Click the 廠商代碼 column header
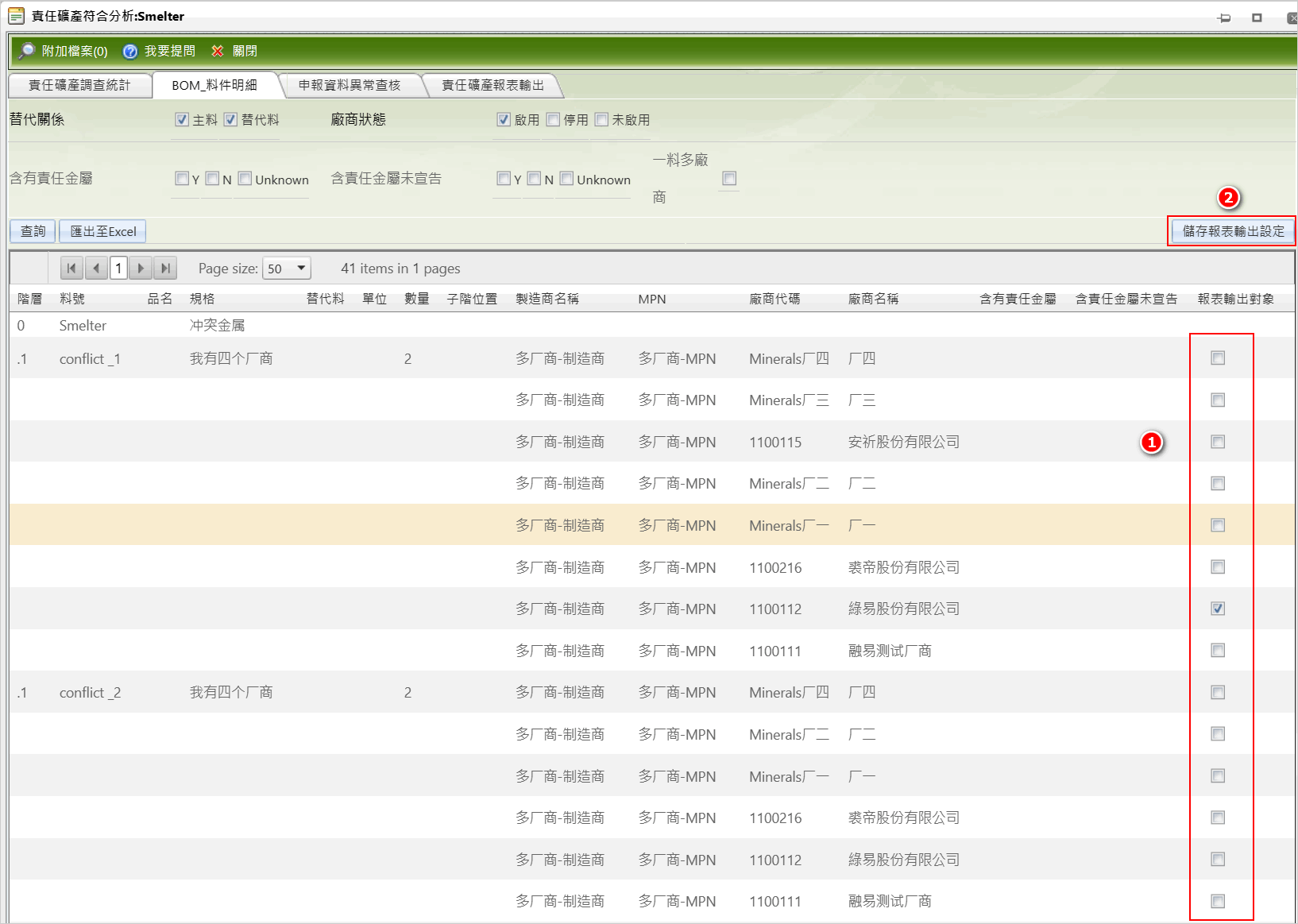 click(775, 299)
